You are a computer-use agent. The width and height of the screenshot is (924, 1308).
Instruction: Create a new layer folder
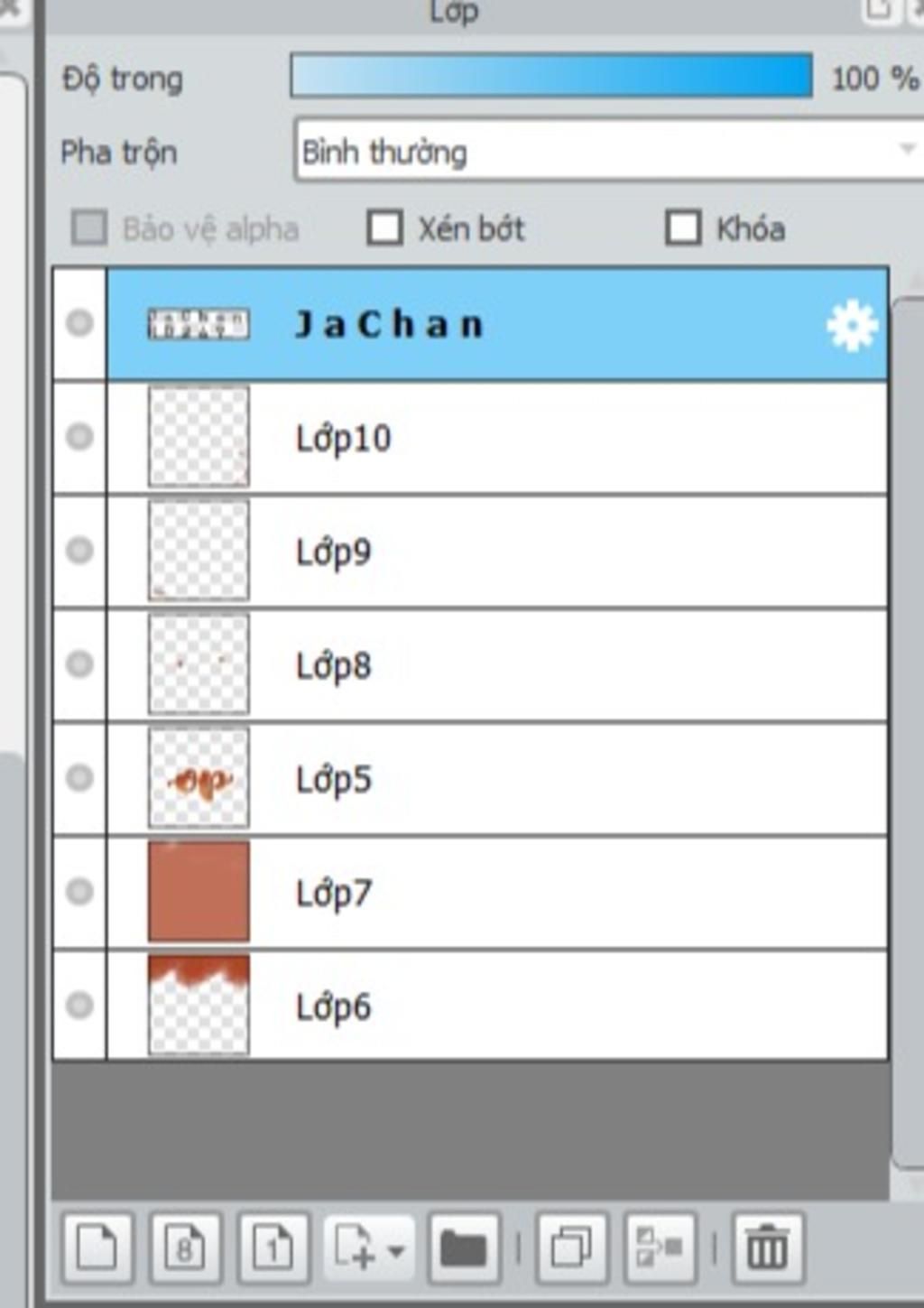(464, 1248)
